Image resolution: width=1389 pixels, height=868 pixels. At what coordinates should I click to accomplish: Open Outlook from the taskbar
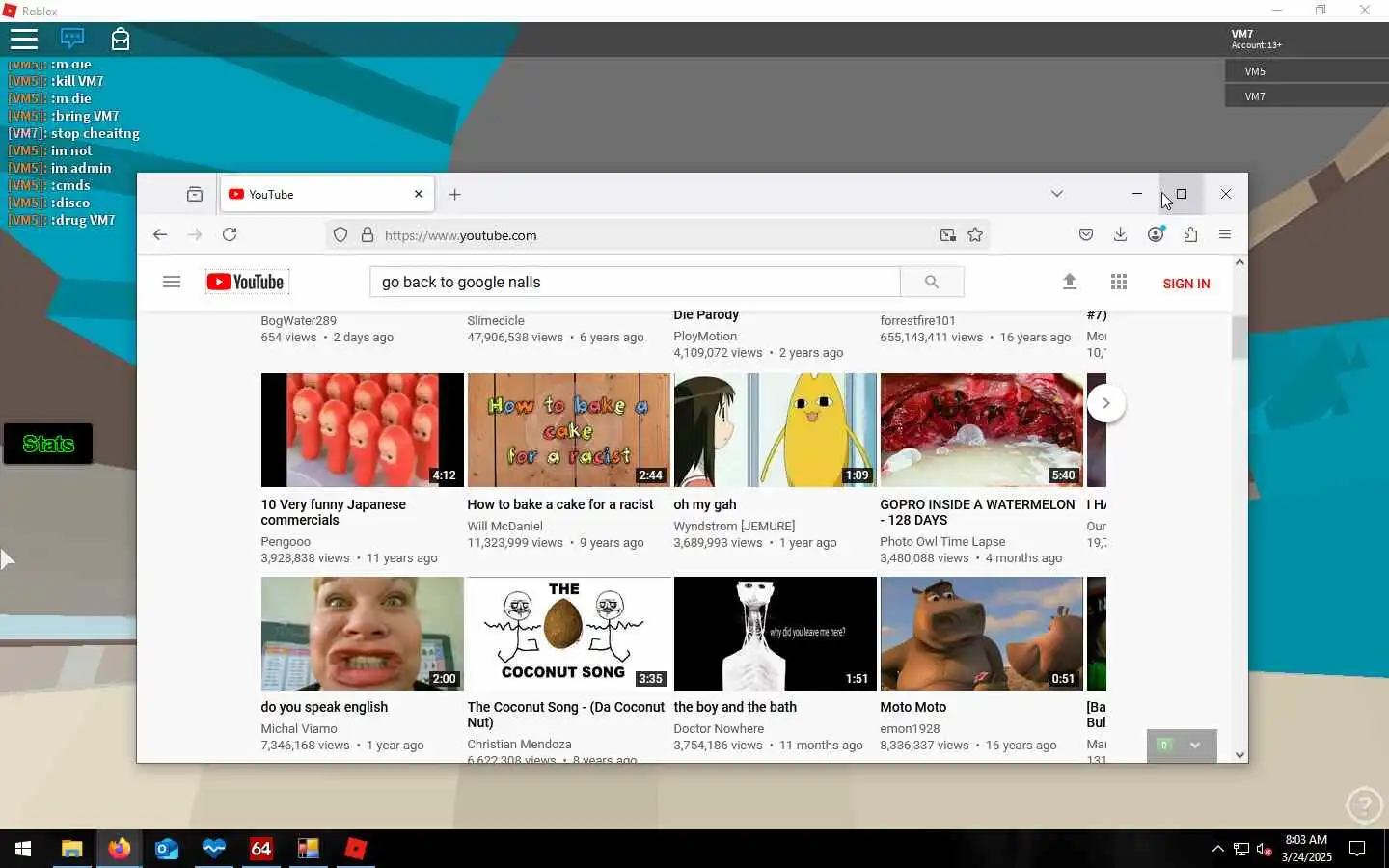click(167, 849)
